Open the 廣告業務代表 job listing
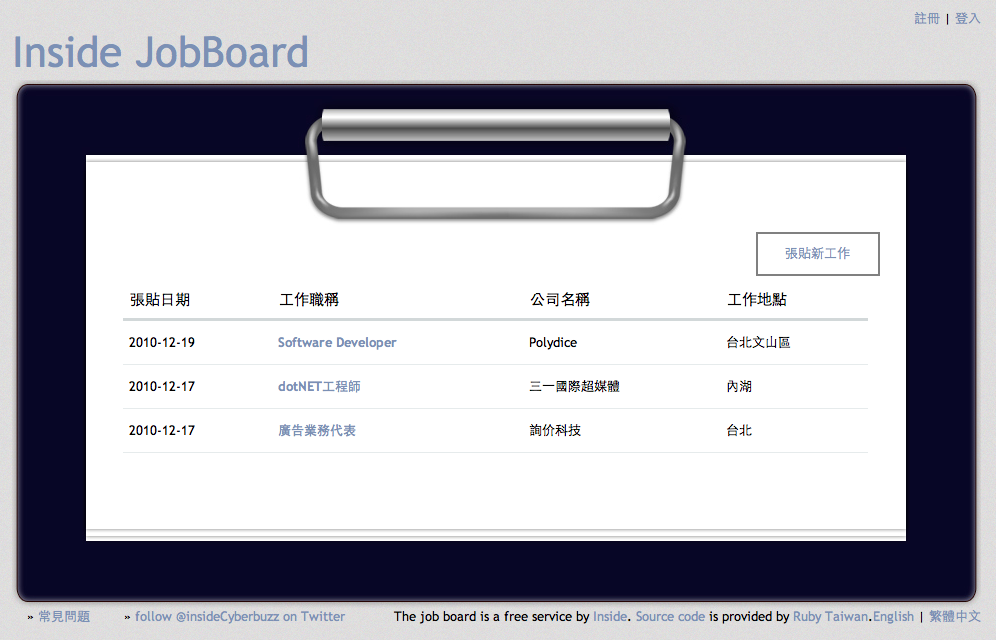 click(x=316, y=430)
